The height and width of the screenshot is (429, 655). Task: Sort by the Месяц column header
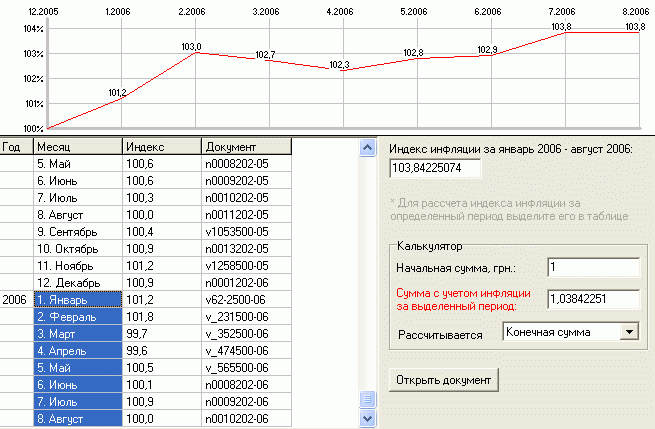pos(77,146)
